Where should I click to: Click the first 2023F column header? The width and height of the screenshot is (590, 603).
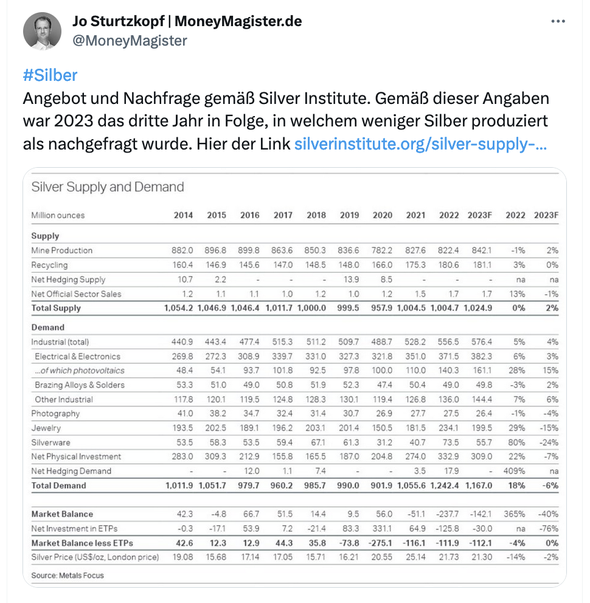point(479,215)
